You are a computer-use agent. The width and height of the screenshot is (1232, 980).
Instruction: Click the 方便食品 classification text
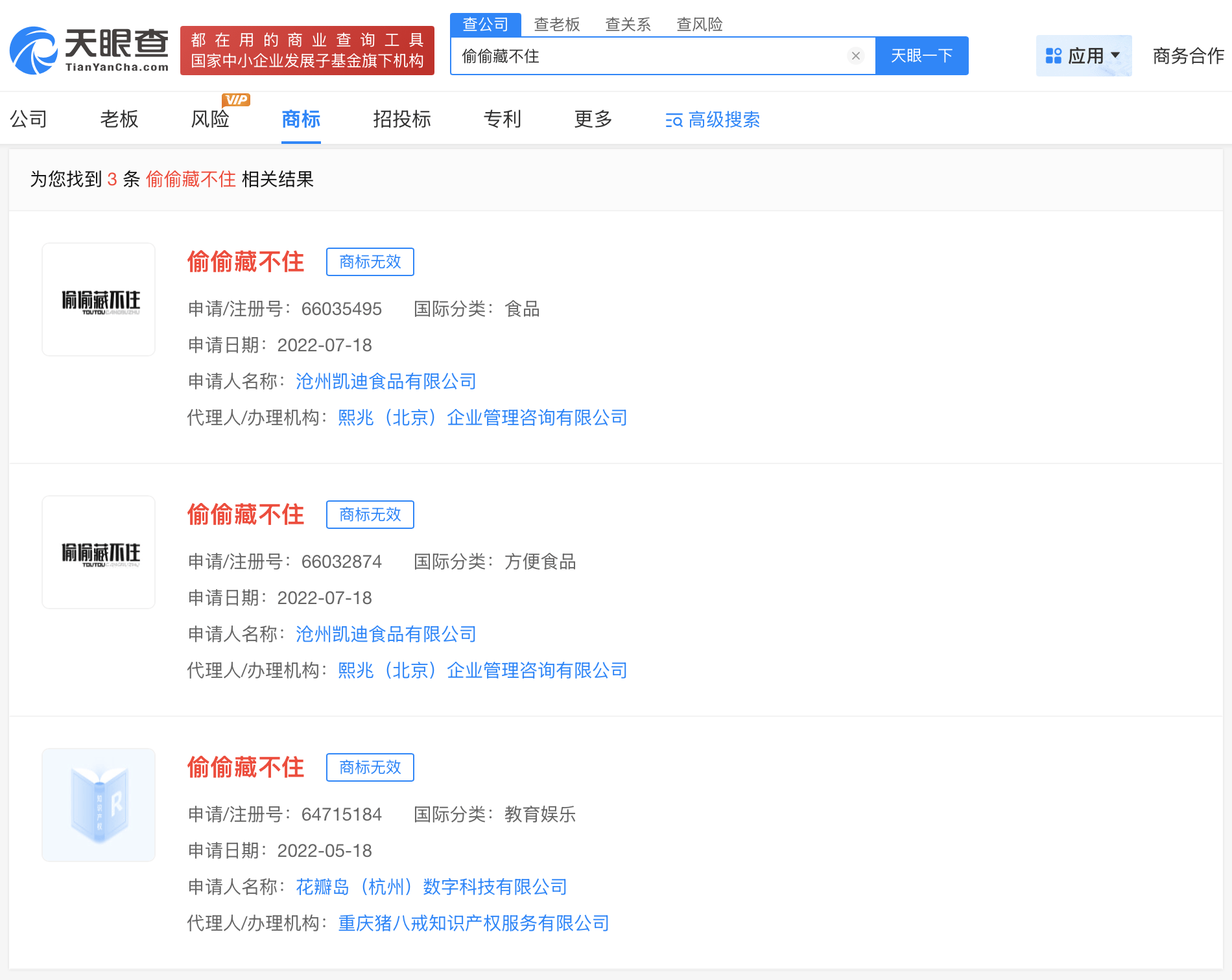[x=540, y=561]
